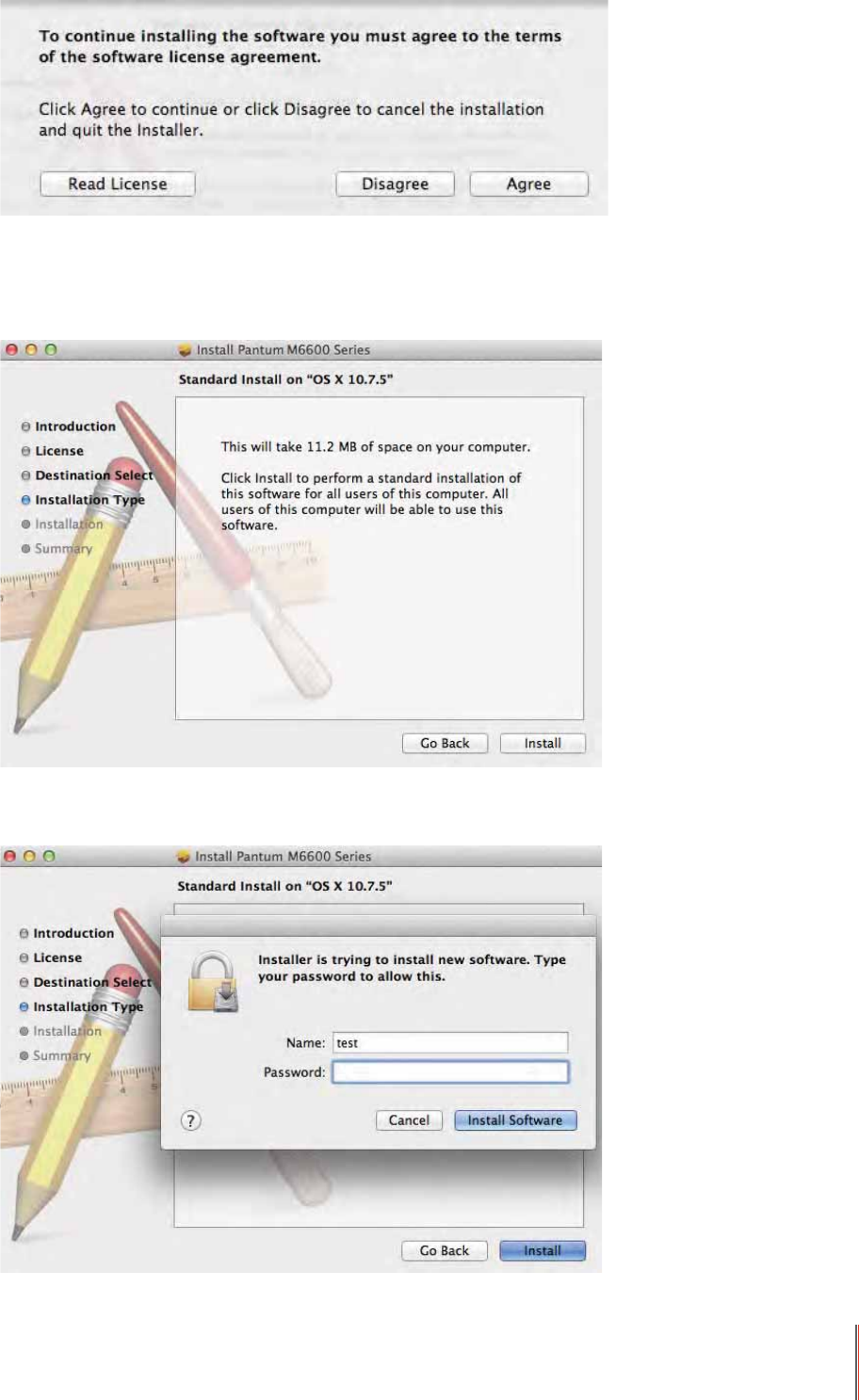Click the blue Install button in lower window

pyautogui.click(x=543, y=1250)
